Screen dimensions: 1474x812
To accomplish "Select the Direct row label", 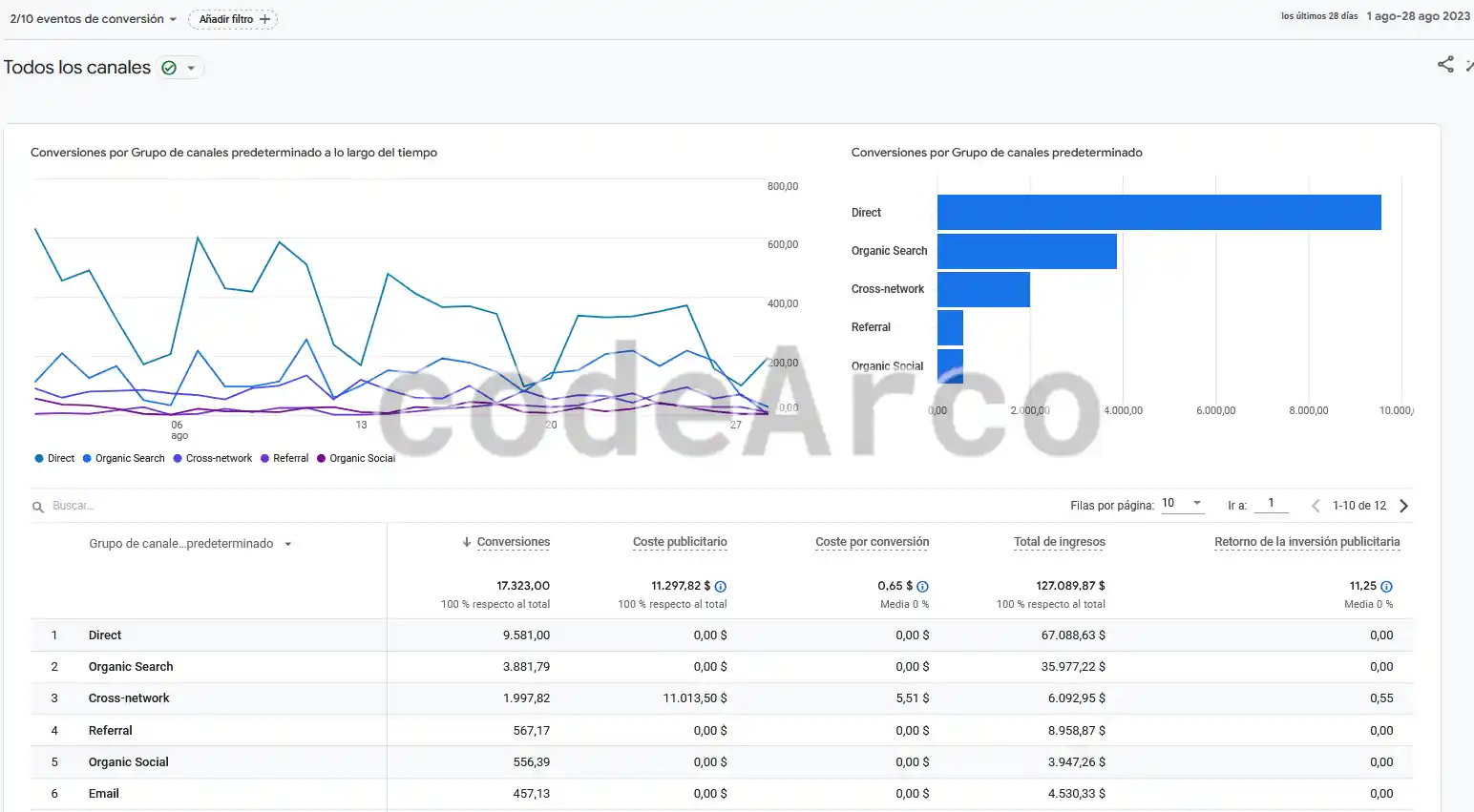I will pyautogui.click(x=105, y=635).
